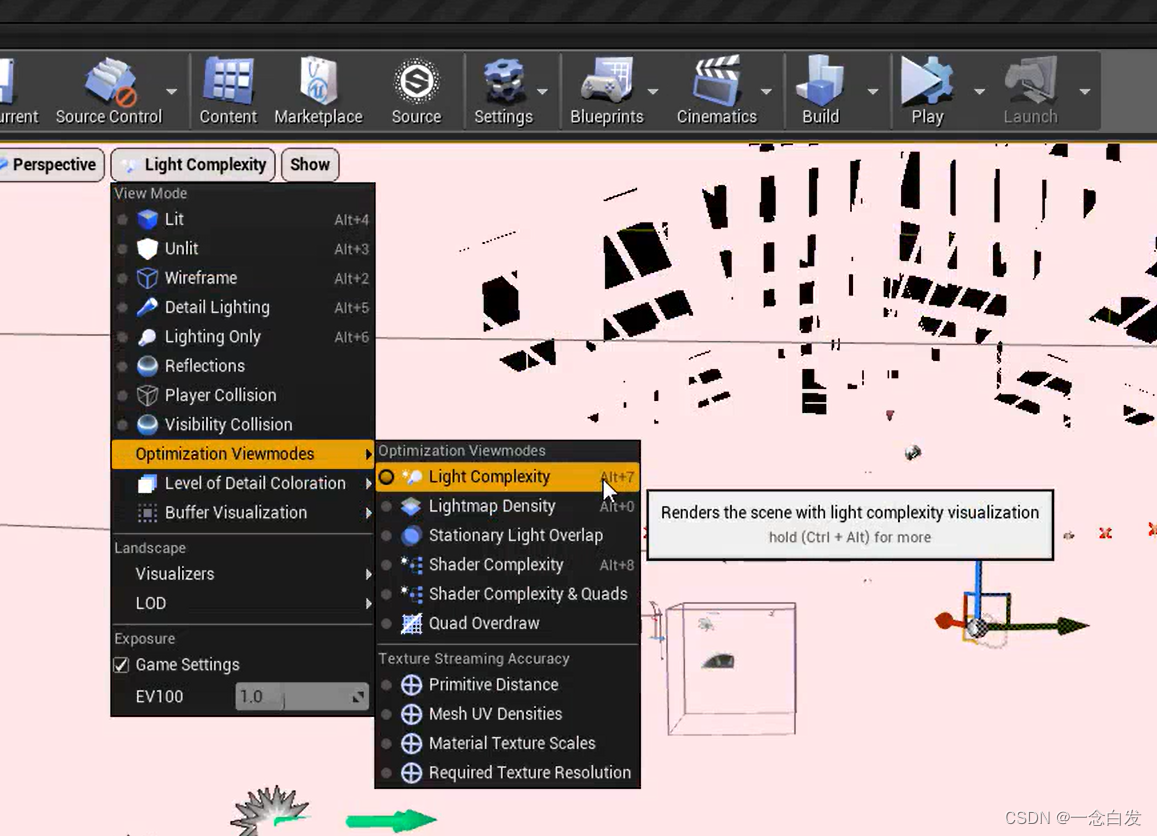Click the Build toolbar icon
The image size is (1157, 836).
pyautogui.click(x=820, y=80)
